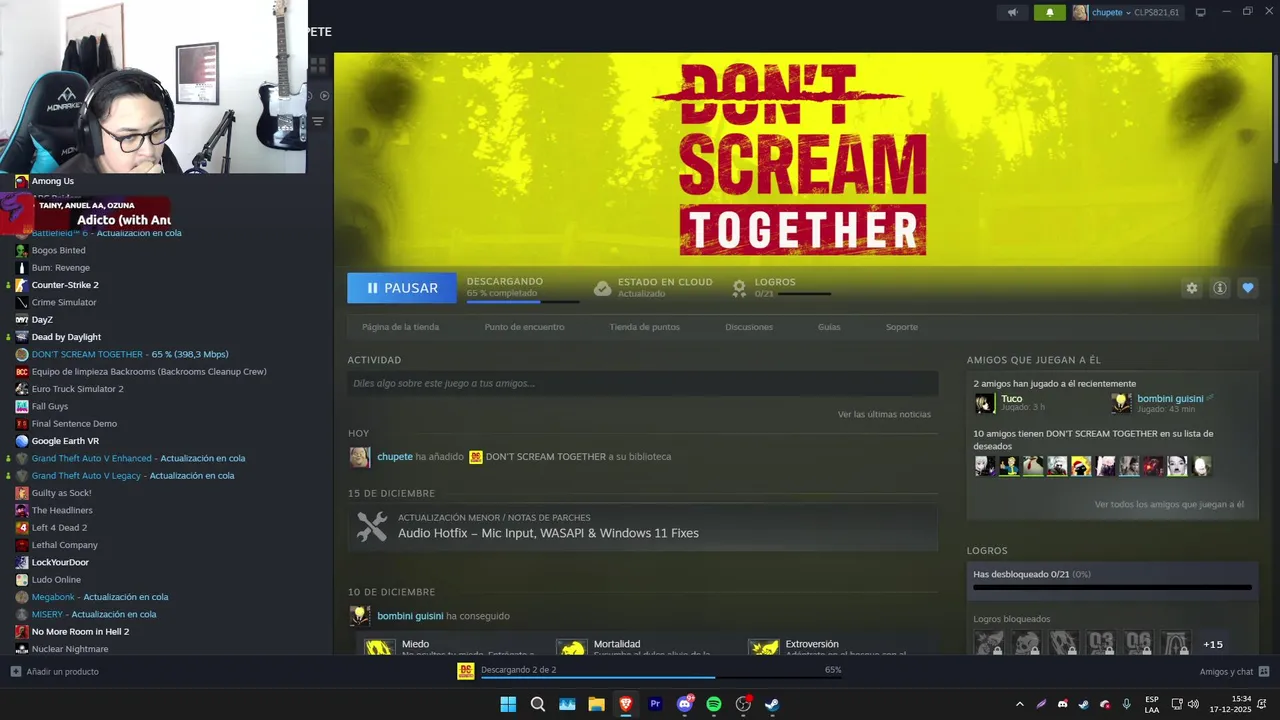Viewport: 1280px width, 720px height.
Task: Show game info via the i icon
Action: tap(1220, 288)
